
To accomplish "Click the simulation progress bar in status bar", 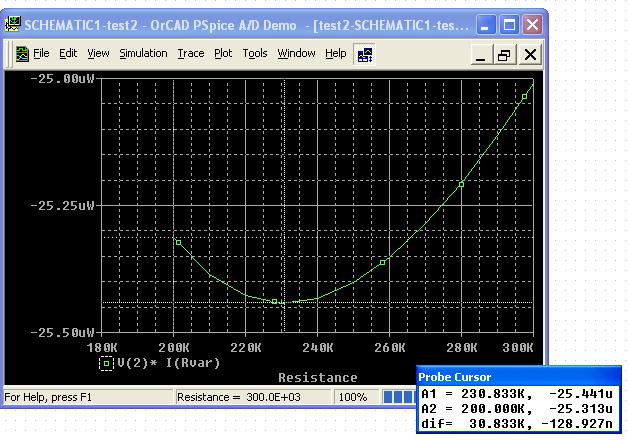I will [x=399, y=397].
